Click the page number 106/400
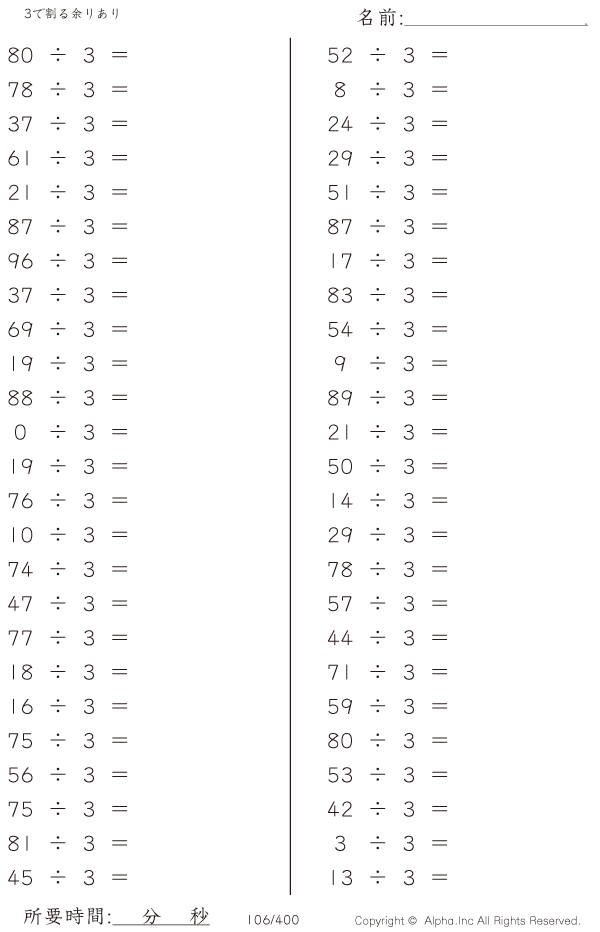 tap(273, 920)
